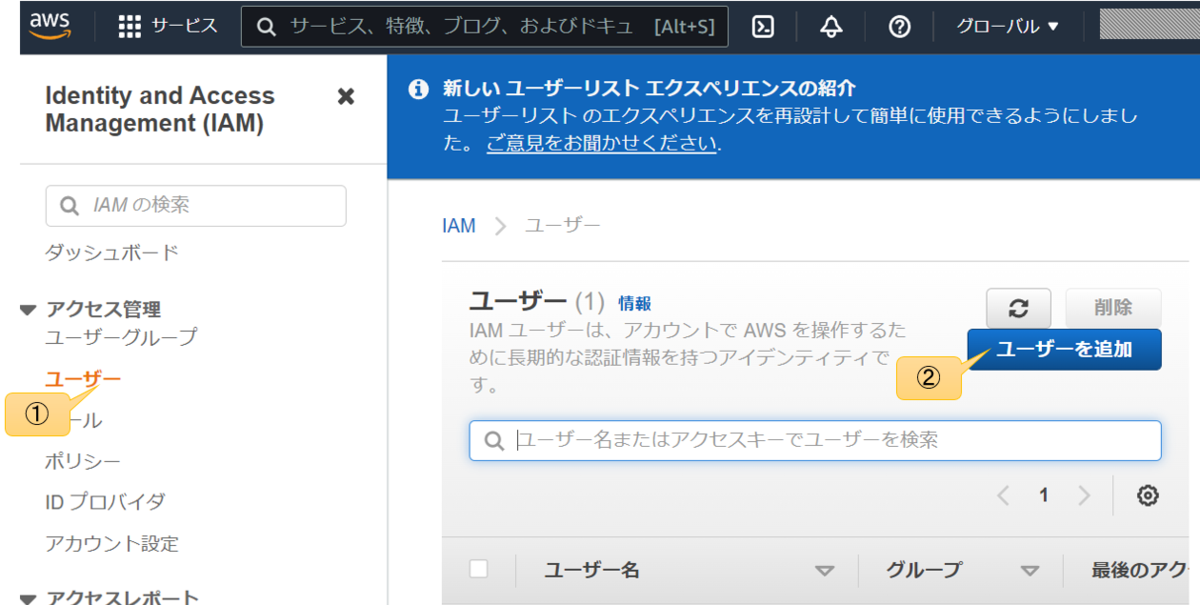Open the グローバル region dropdown
This screenshot has height=605, width=1200.
(1007, 27)
